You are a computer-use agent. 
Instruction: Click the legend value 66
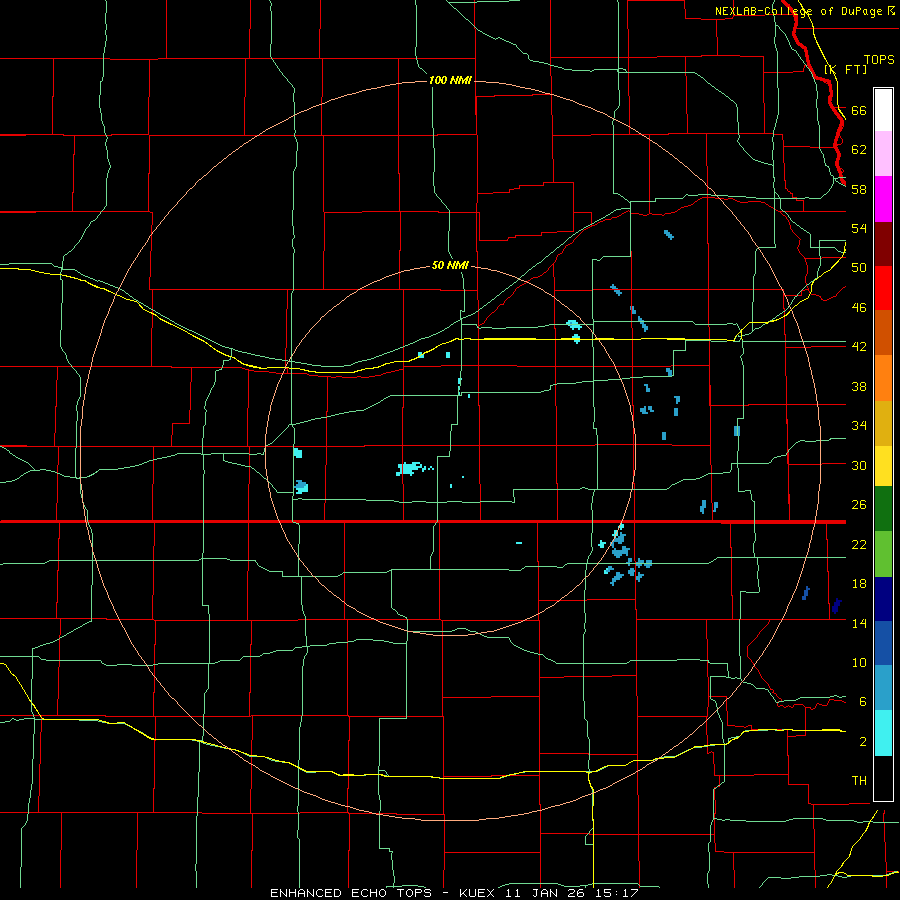click(x=859, y=110)
